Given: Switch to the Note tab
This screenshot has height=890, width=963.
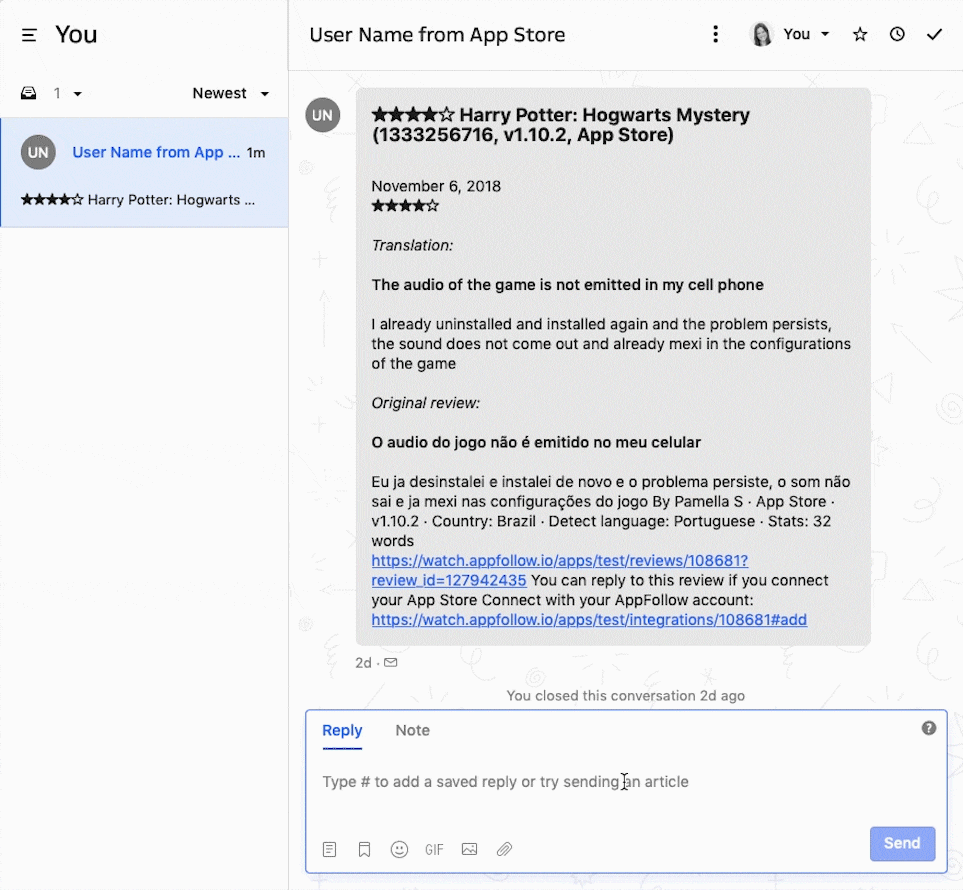Looking at the screenshot, I should (412, 731).
